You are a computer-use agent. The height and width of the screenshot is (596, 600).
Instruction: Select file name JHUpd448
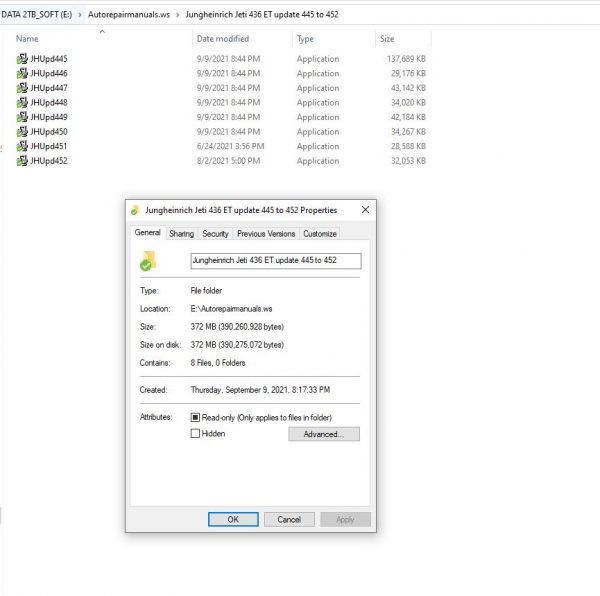[x=49, y=103]
